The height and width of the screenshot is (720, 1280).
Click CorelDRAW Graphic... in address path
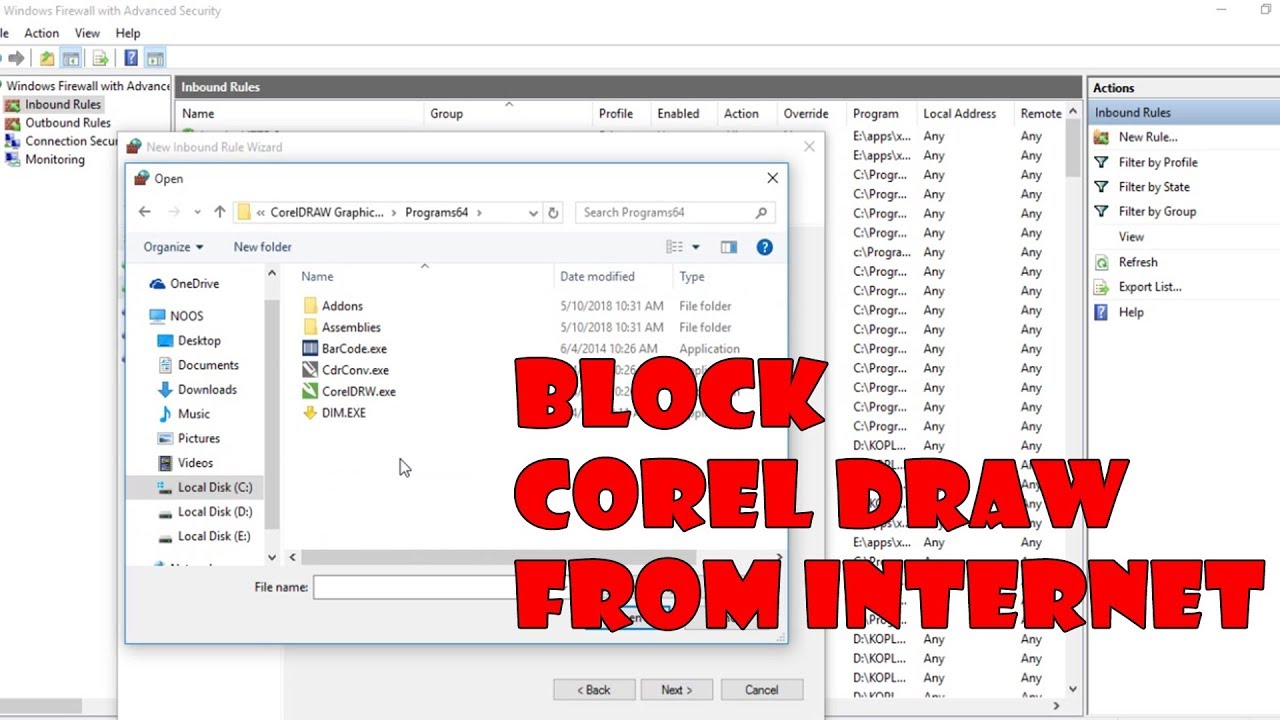tap(327, 212)
